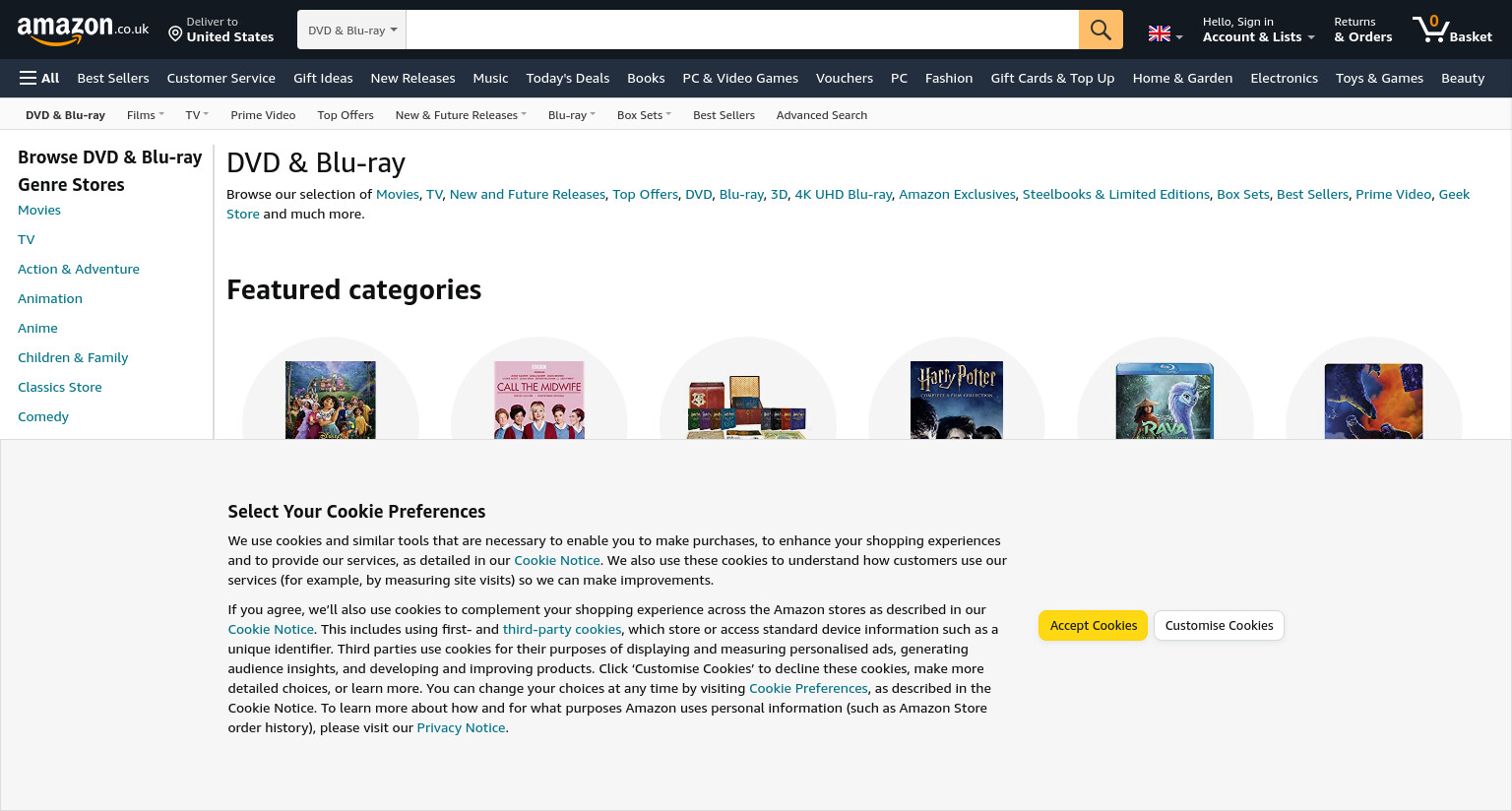This screenshot has height=811, width=1512.
Task: Open Returns & Orders
Action: coord(1363,30)
